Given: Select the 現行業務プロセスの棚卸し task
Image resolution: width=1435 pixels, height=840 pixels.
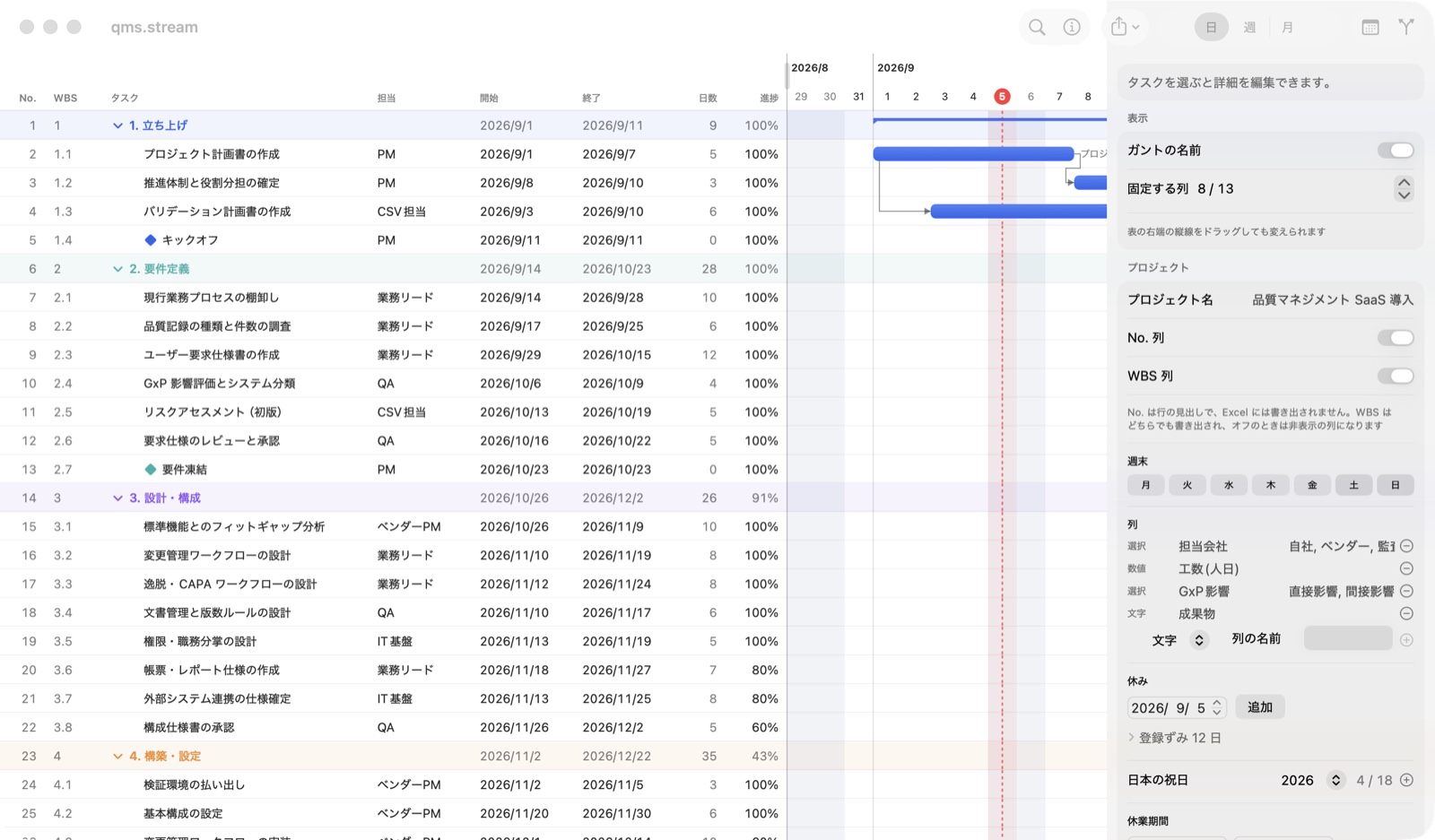Looking at the screenshot, I should pyautogui.click(x=212, y=298).
